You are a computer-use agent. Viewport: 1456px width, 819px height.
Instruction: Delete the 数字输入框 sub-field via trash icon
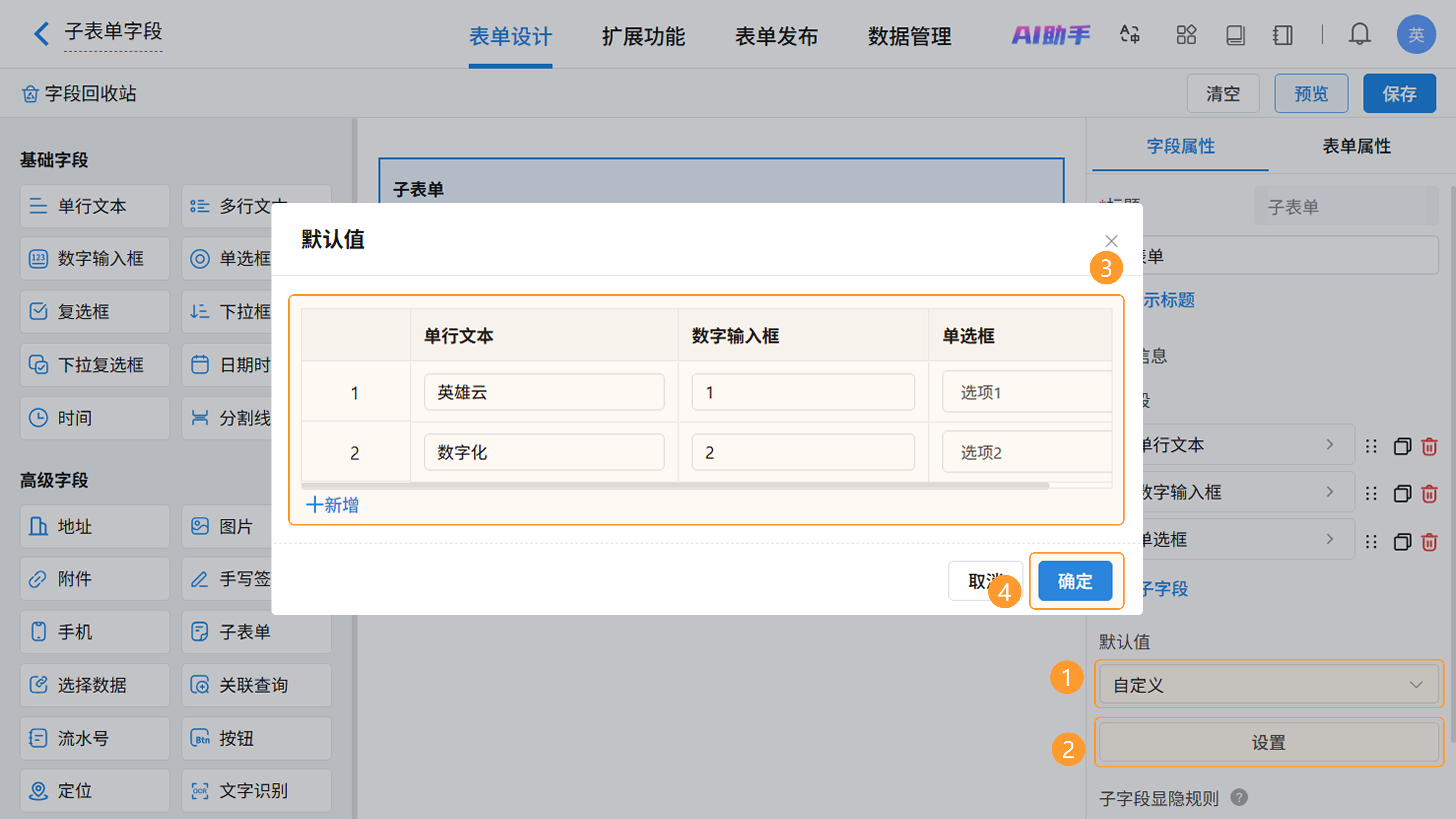(1429, 494)
